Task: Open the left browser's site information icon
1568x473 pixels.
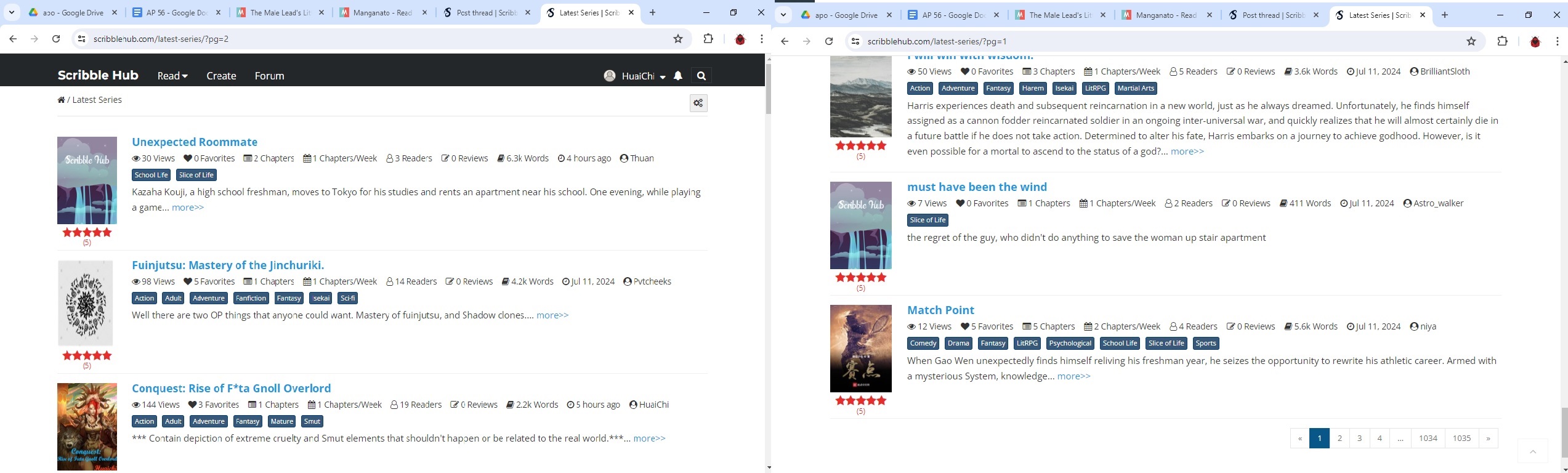Action: pyautogui.click(x=81, y=39)
